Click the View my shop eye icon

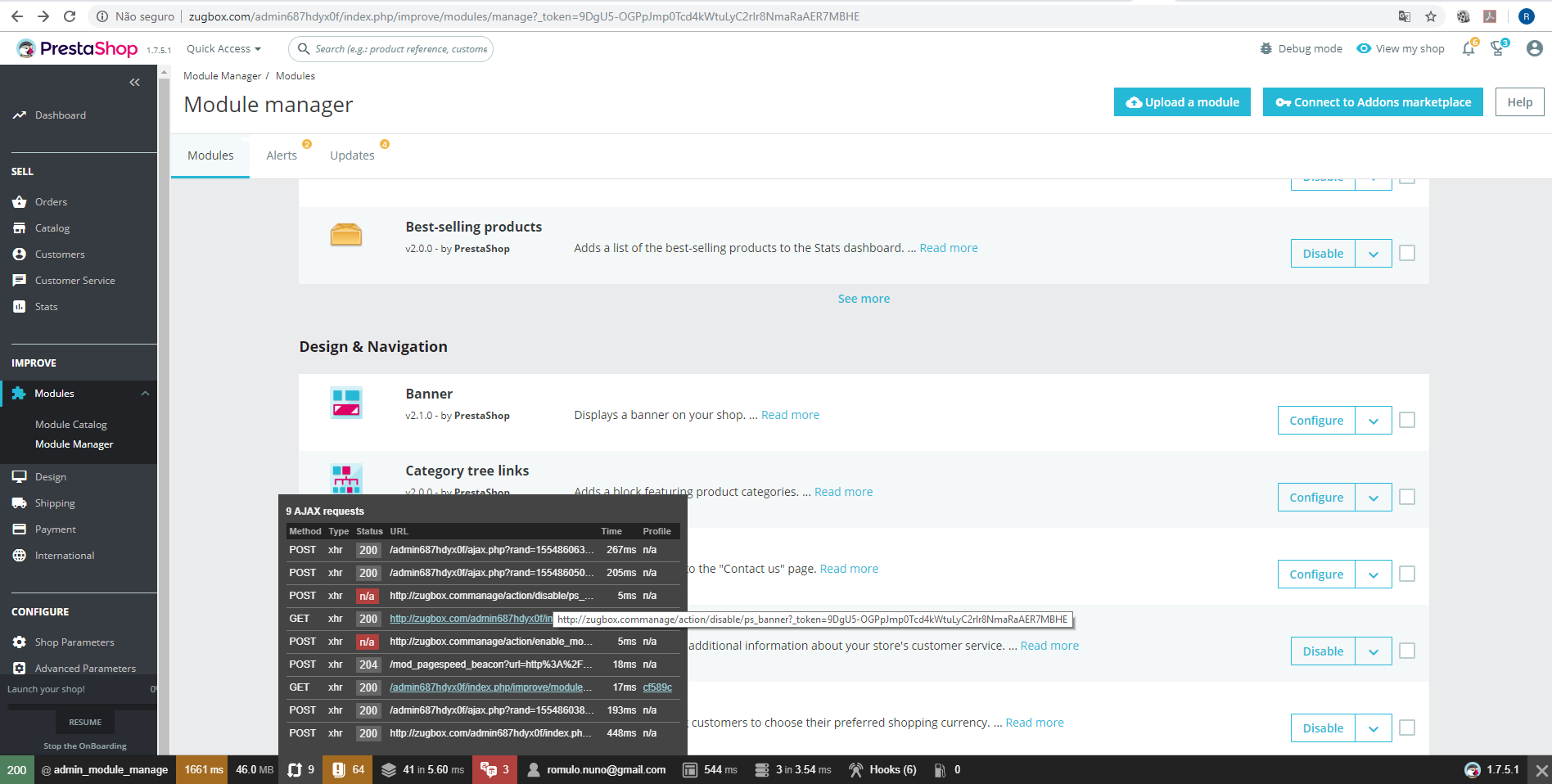pos(1364,49)
